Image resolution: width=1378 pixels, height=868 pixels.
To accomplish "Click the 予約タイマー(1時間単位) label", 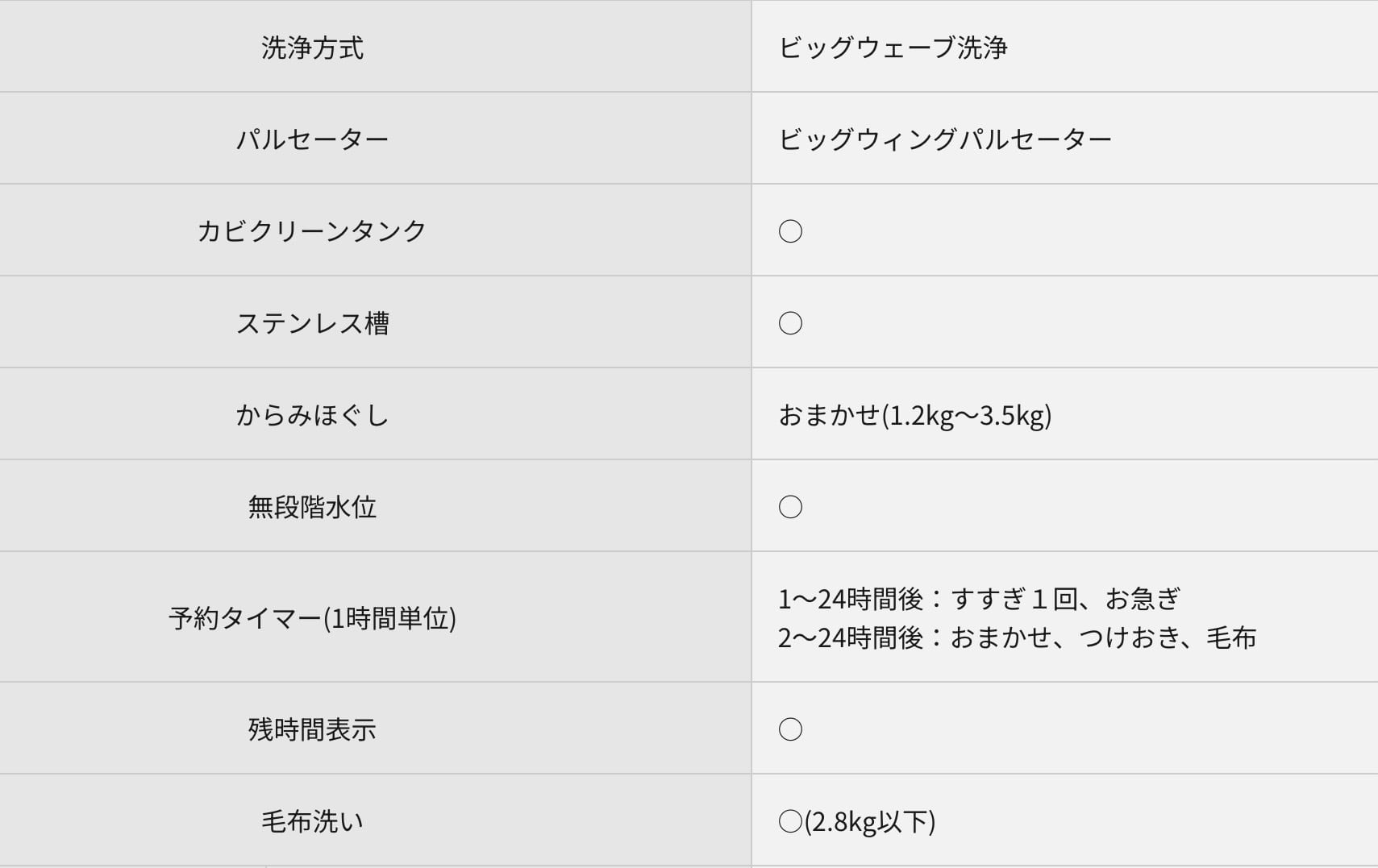I will [312, 618].
